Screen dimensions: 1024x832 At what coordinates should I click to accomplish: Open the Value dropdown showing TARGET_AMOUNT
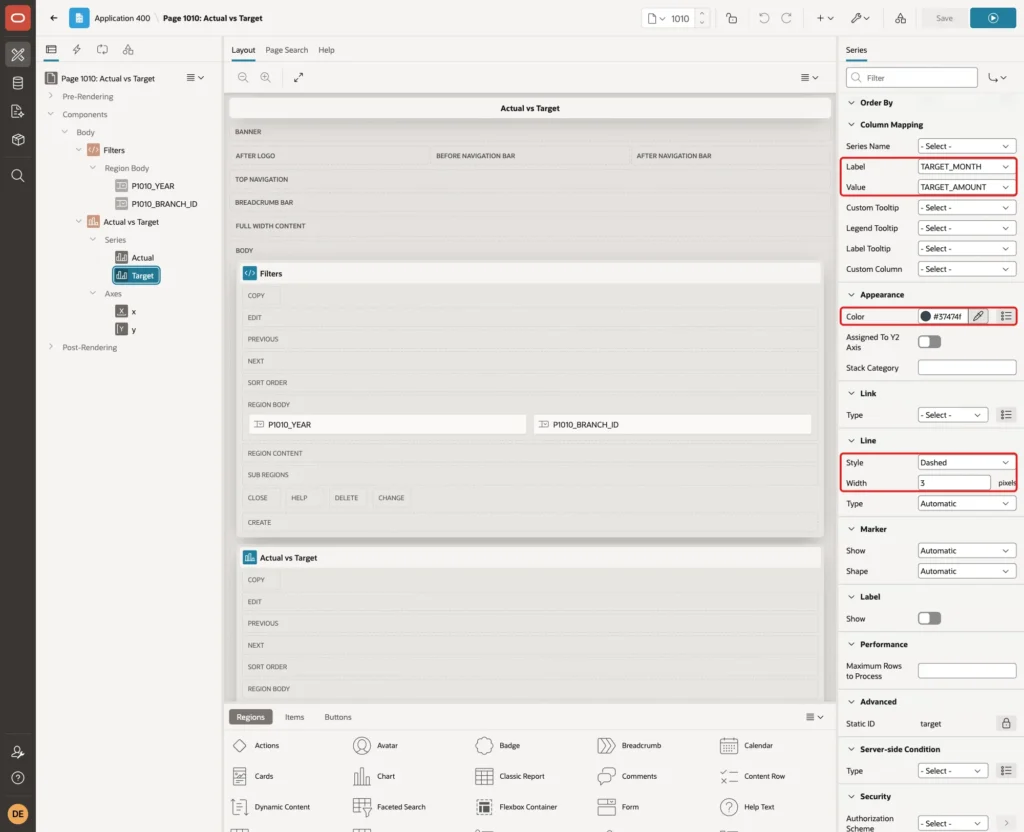click(966, 187)
